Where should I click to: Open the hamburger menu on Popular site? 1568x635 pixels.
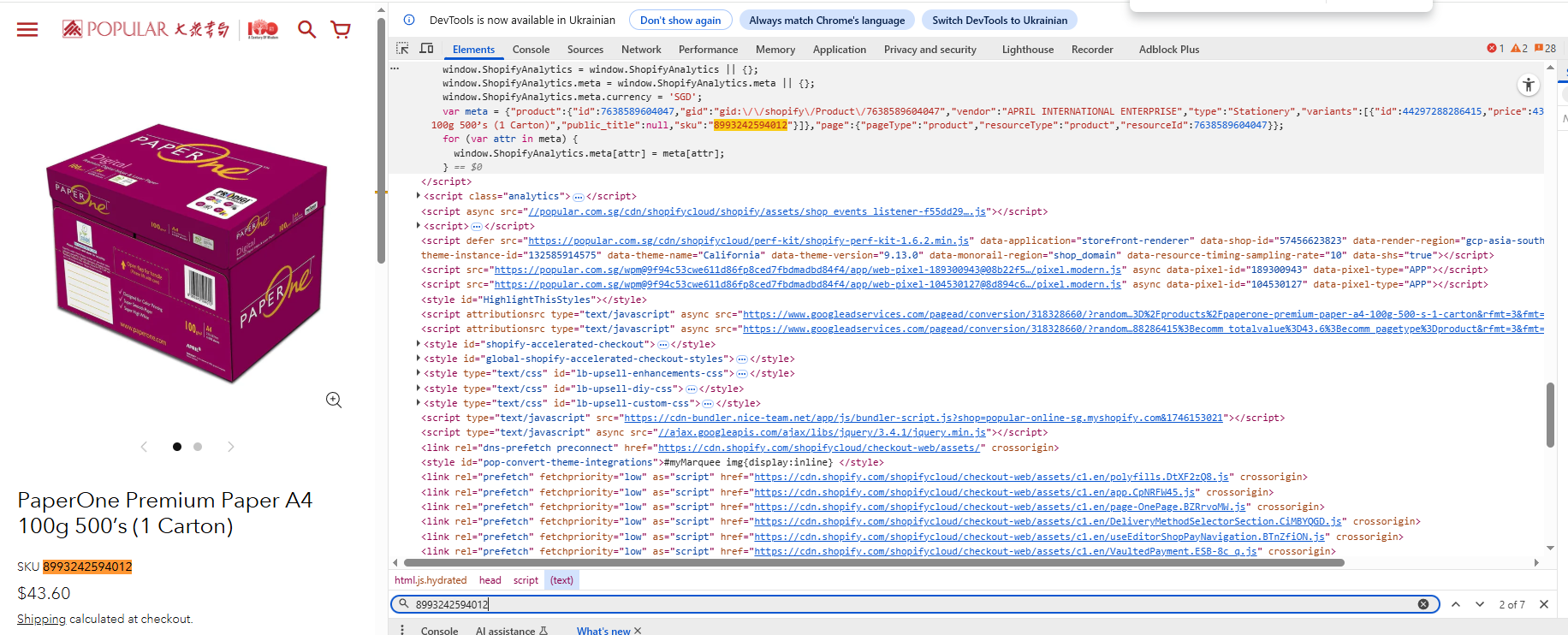[27, 30]
